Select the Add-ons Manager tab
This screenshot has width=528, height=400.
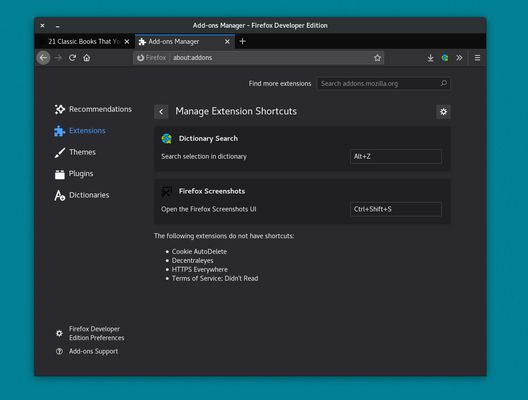click(x=185, y=41)
